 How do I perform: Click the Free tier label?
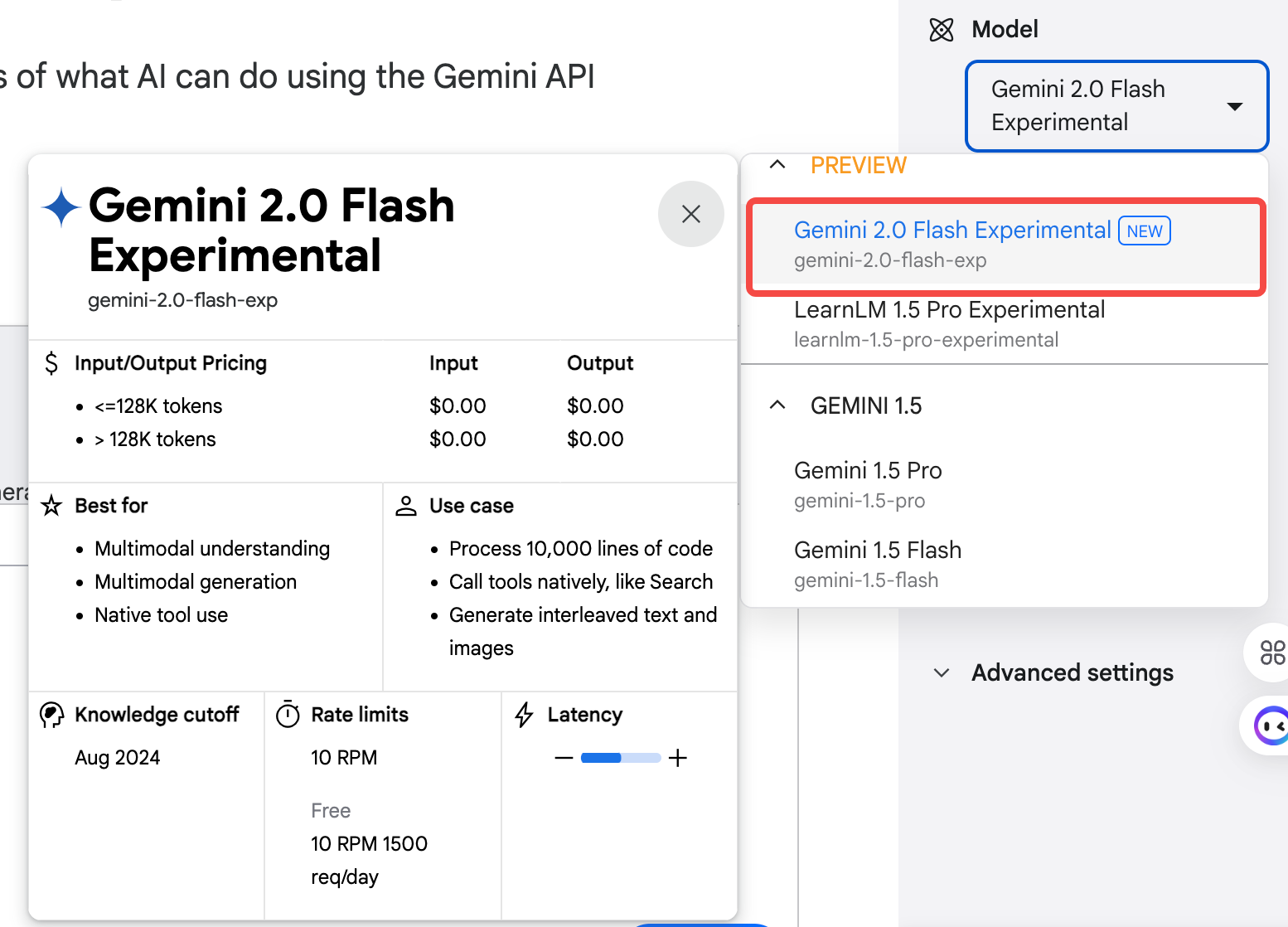tap(331, 811)
